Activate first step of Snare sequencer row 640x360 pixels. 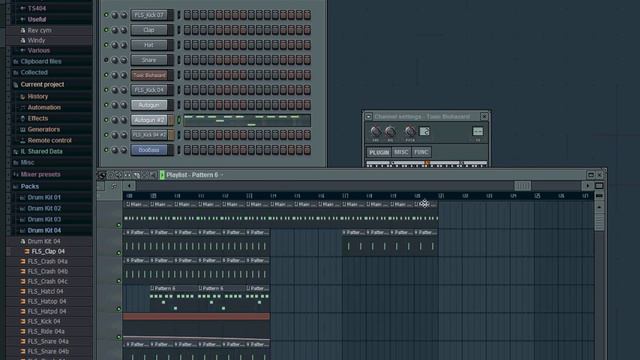[187, 60]
